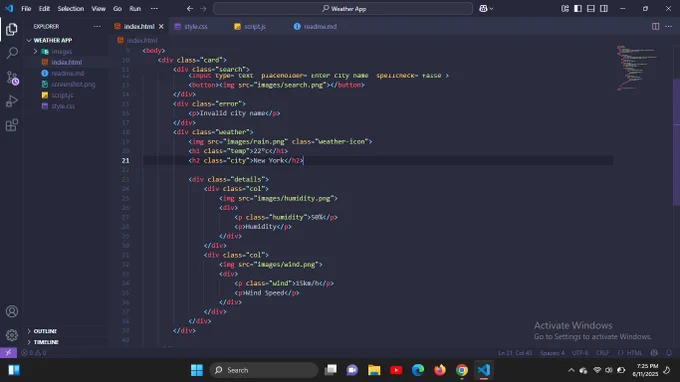The width and height of the screenshot is (680, 382).
Task: Open the notifications bell in status bar
Action: tap(669, 353)
